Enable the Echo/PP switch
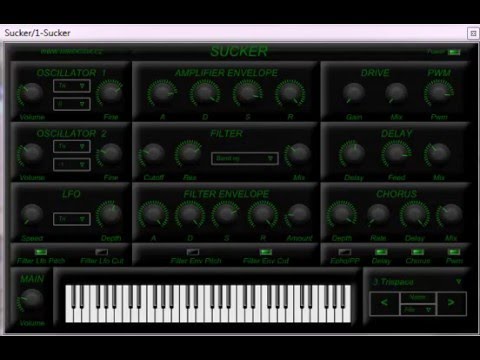Screen dimensions: 480x360 coord(345,252)
